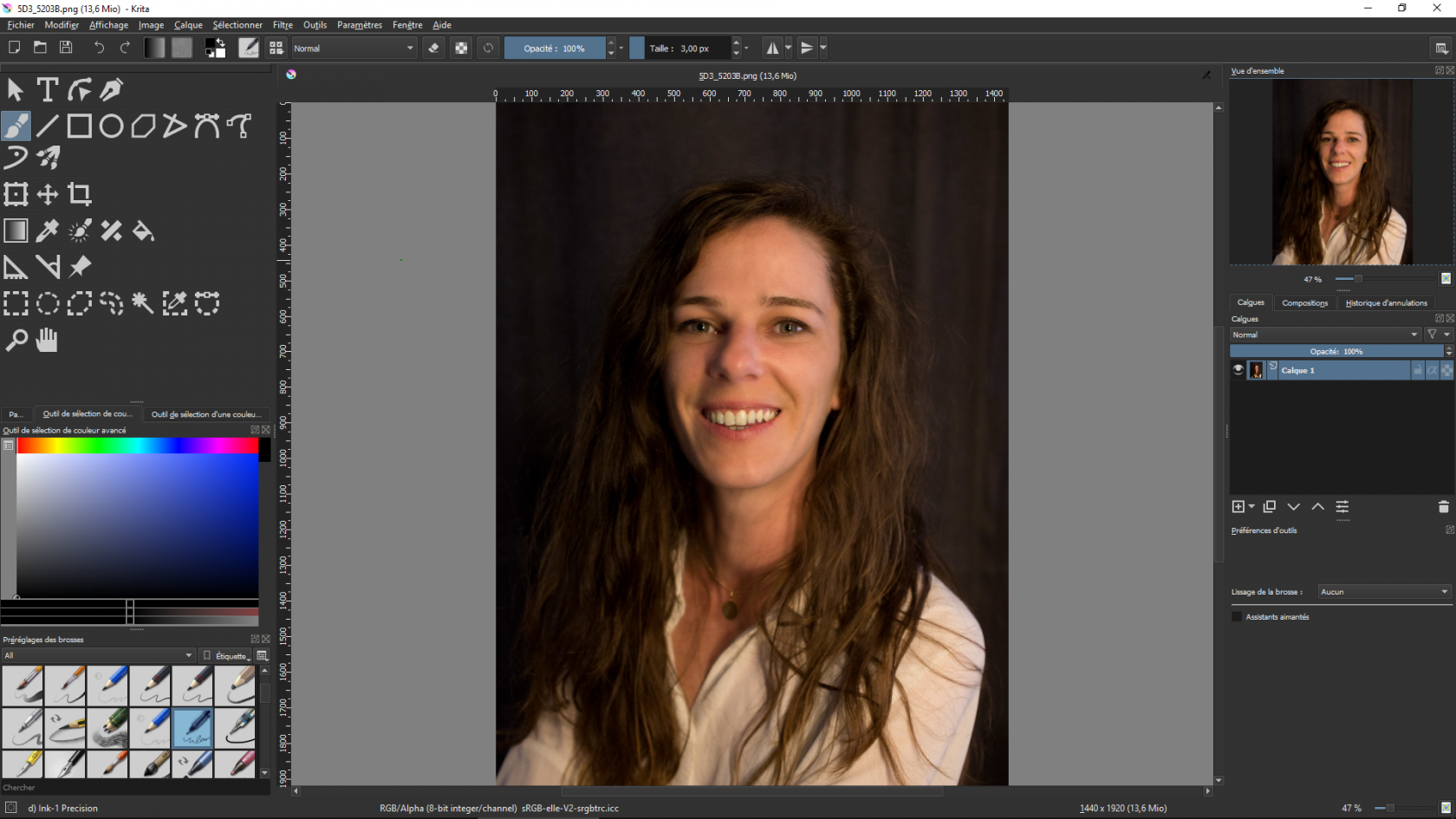Click the reload brush preset button
The width and height of the screenshot is (1456, 819).
pos(488,48)
